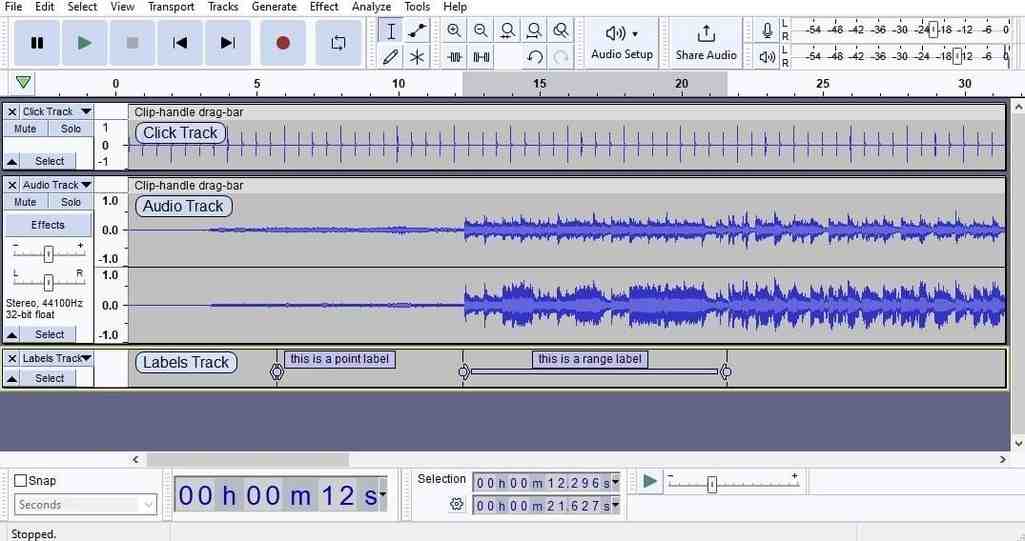1025x541 pixels.
Task: Click the Audio Track gain slider
Action: (x=47, y=254)
